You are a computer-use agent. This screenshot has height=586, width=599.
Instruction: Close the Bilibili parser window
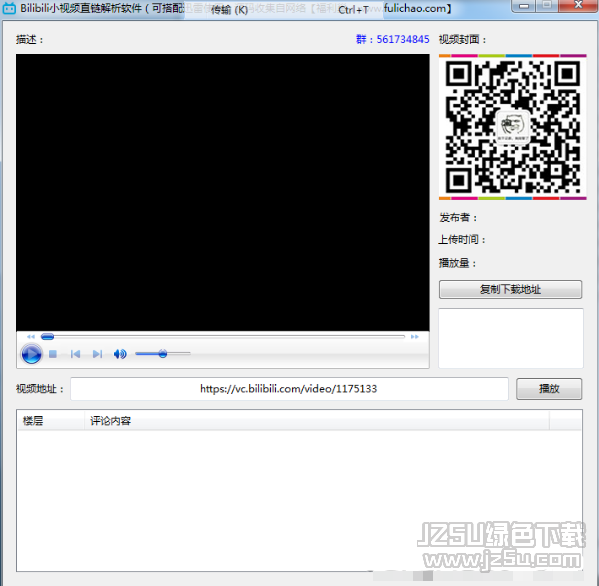(x=578, y=5)
